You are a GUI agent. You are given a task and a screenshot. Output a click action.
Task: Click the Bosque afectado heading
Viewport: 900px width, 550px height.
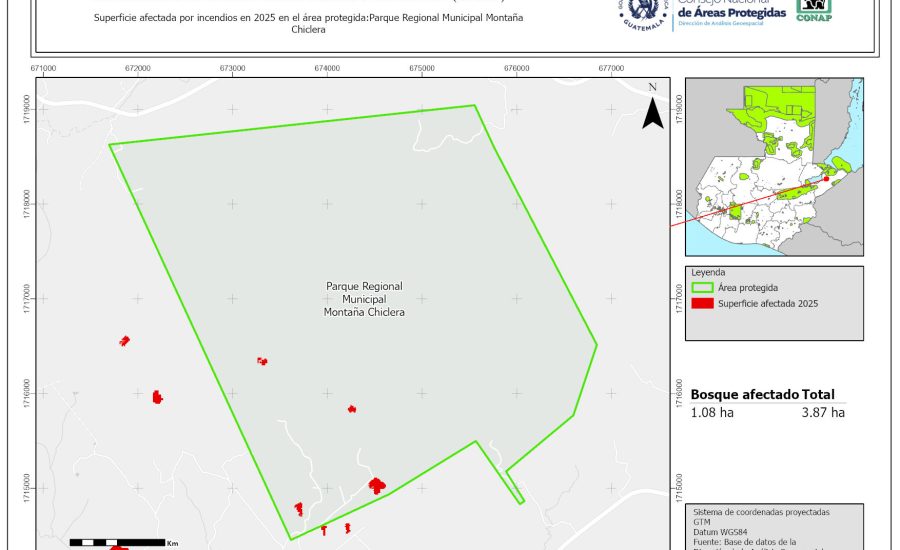(744, 395)
